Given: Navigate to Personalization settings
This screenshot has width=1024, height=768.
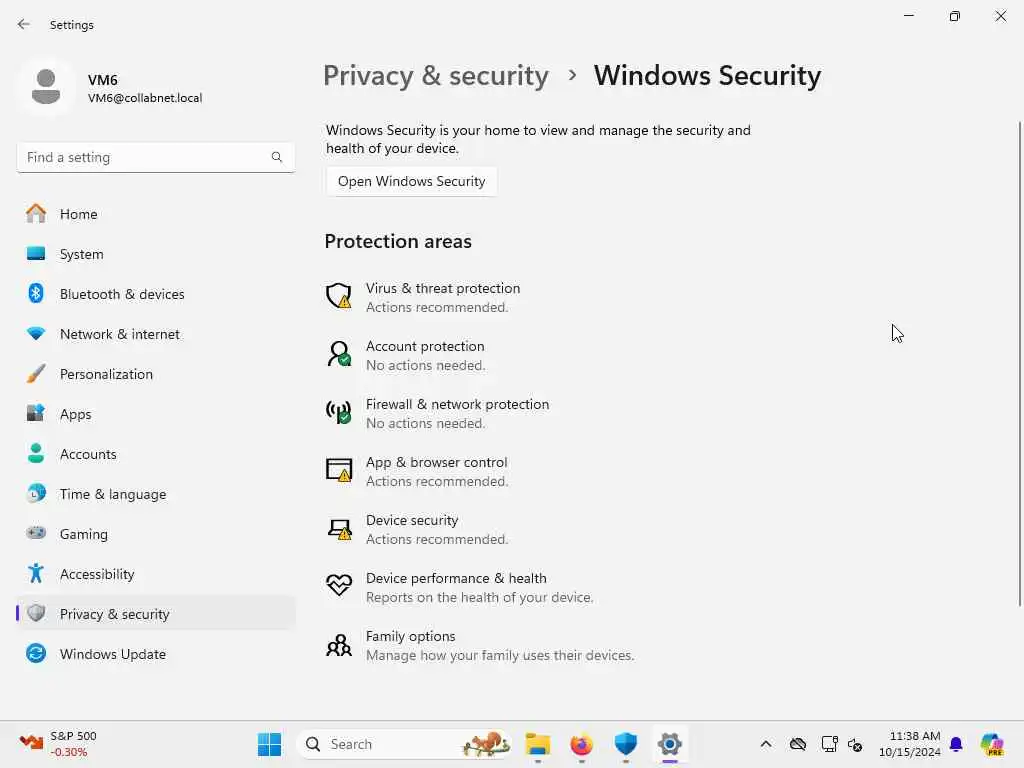Looking at the screenshot, I should [x=106, y=374].
